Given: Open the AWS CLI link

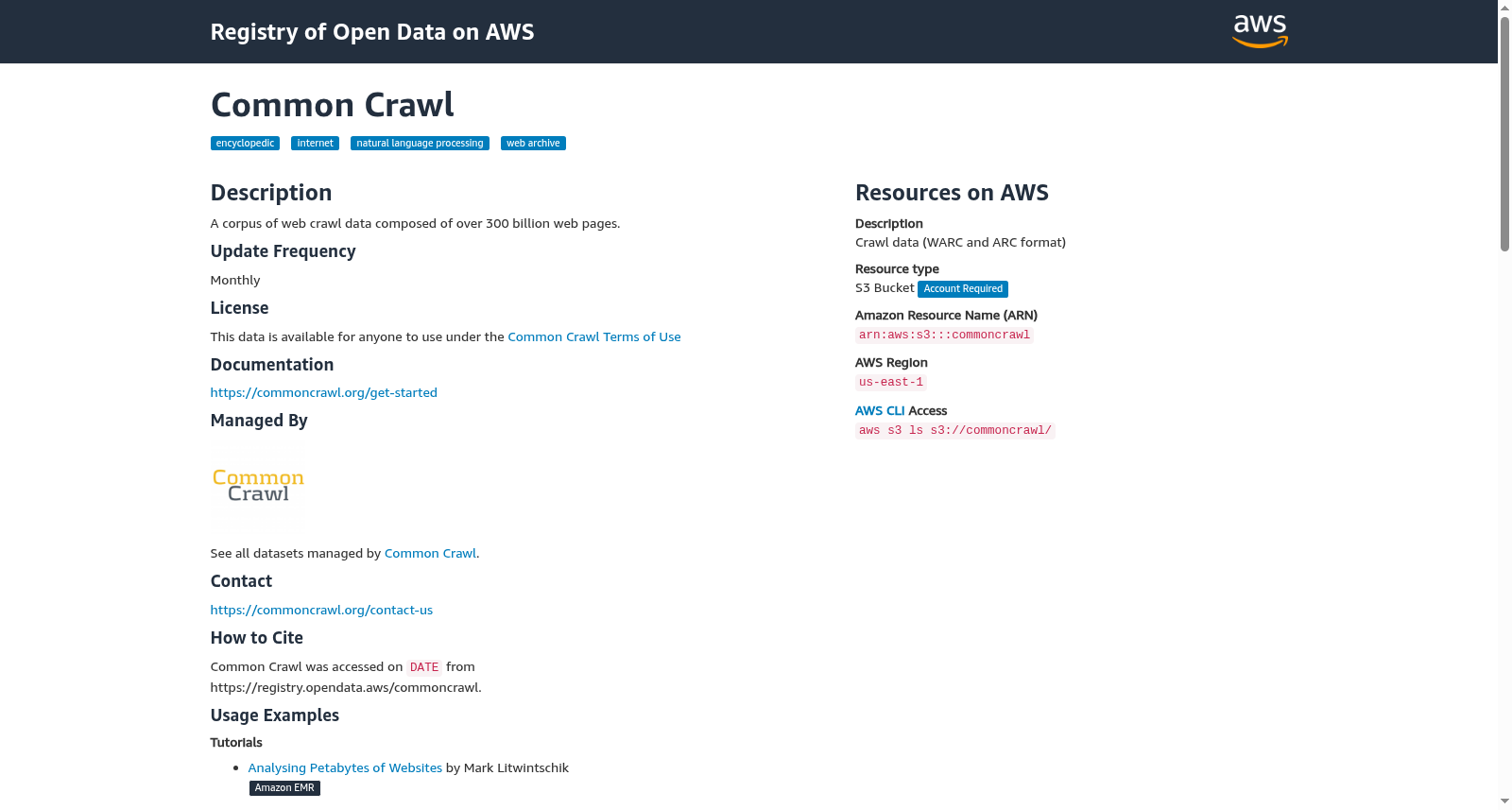Looking at the screenshot, I should (880, 411).
